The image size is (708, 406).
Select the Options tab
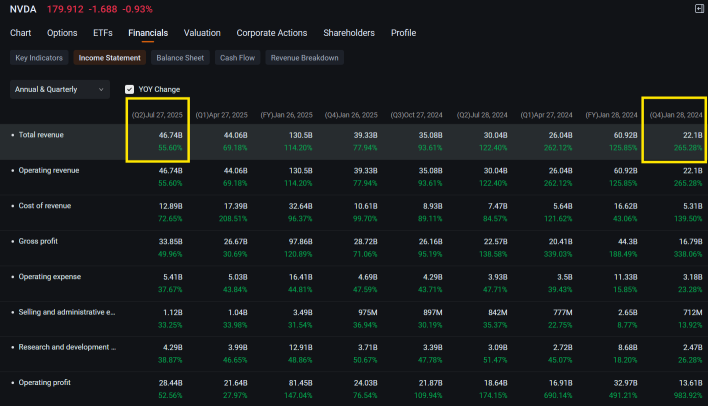(62, 33)
